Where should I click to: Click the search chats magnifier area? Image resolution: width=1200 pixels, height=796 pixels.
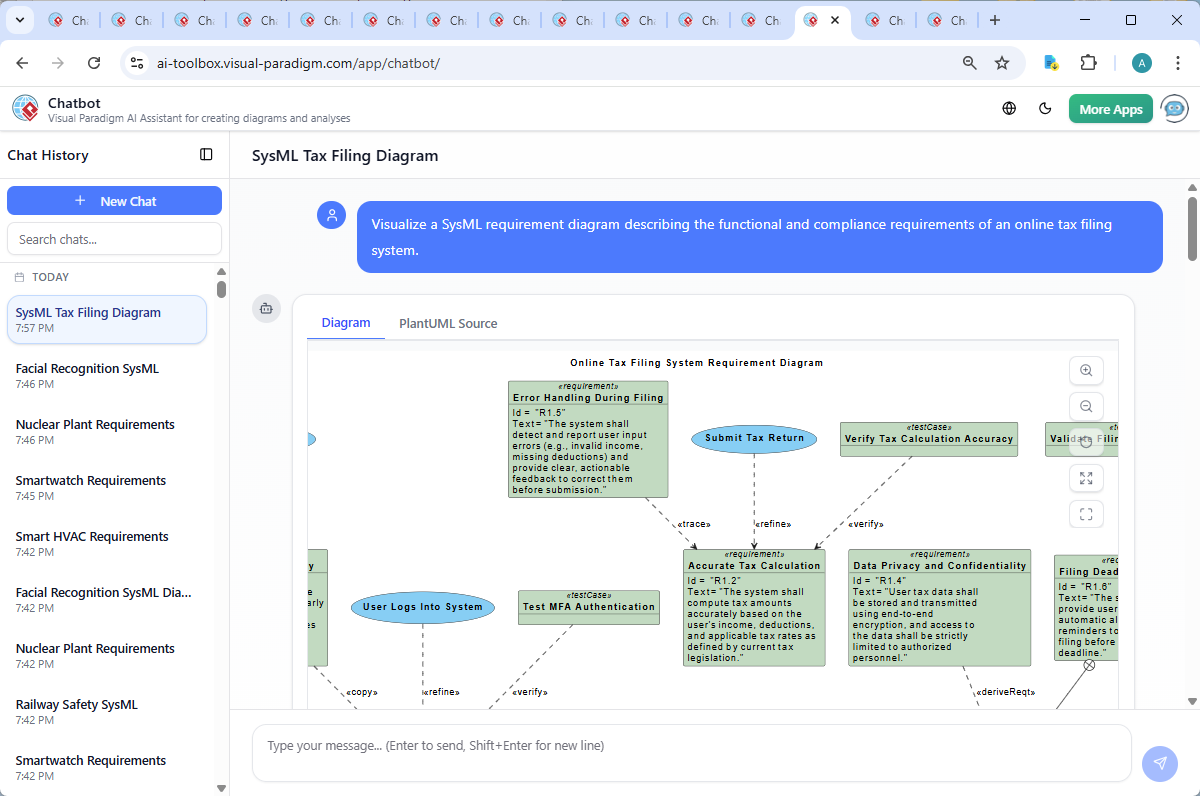click(x=114, y=238)
